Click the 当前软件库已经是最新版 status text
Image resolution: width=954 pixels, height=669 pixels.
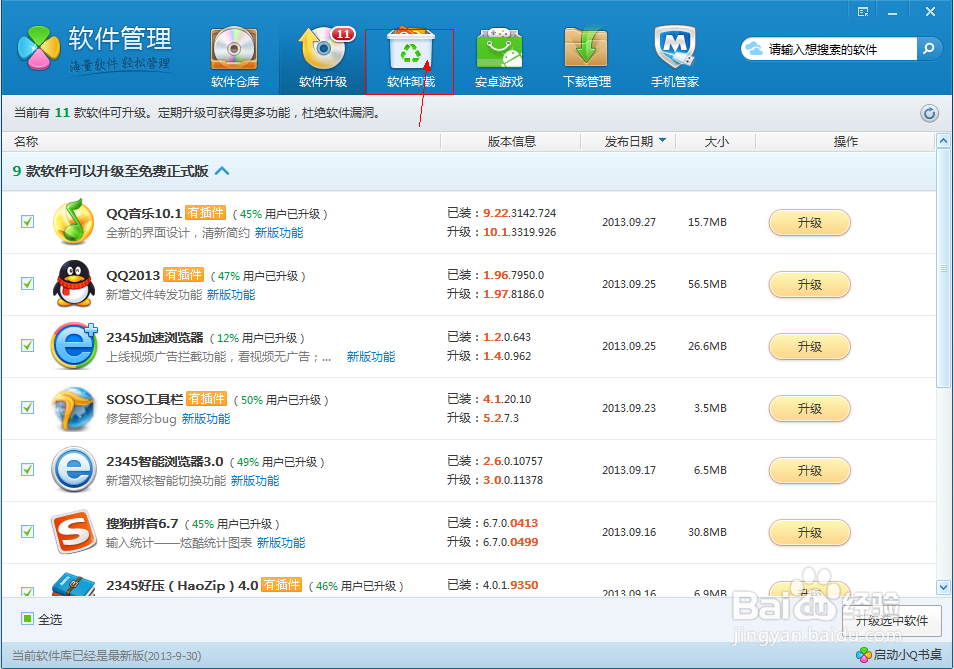107,656
